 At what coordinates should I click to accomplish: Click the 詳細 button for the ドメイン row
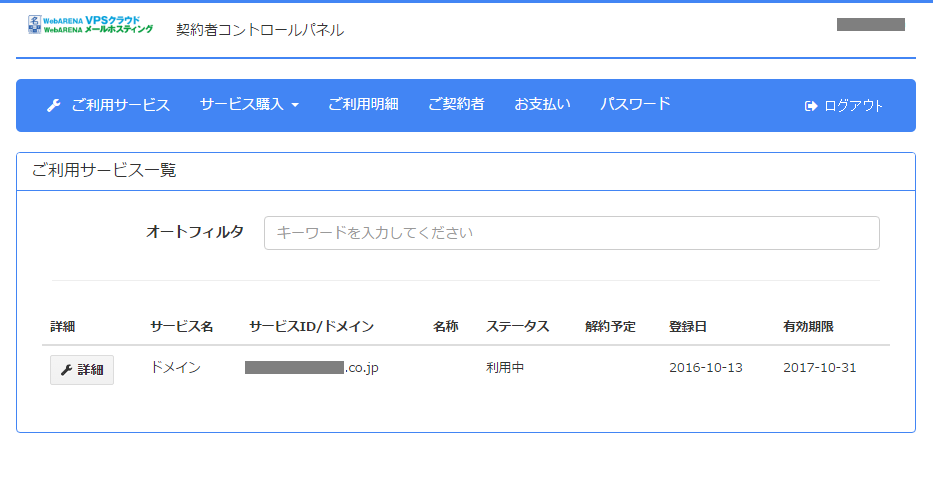coord(82,370)
